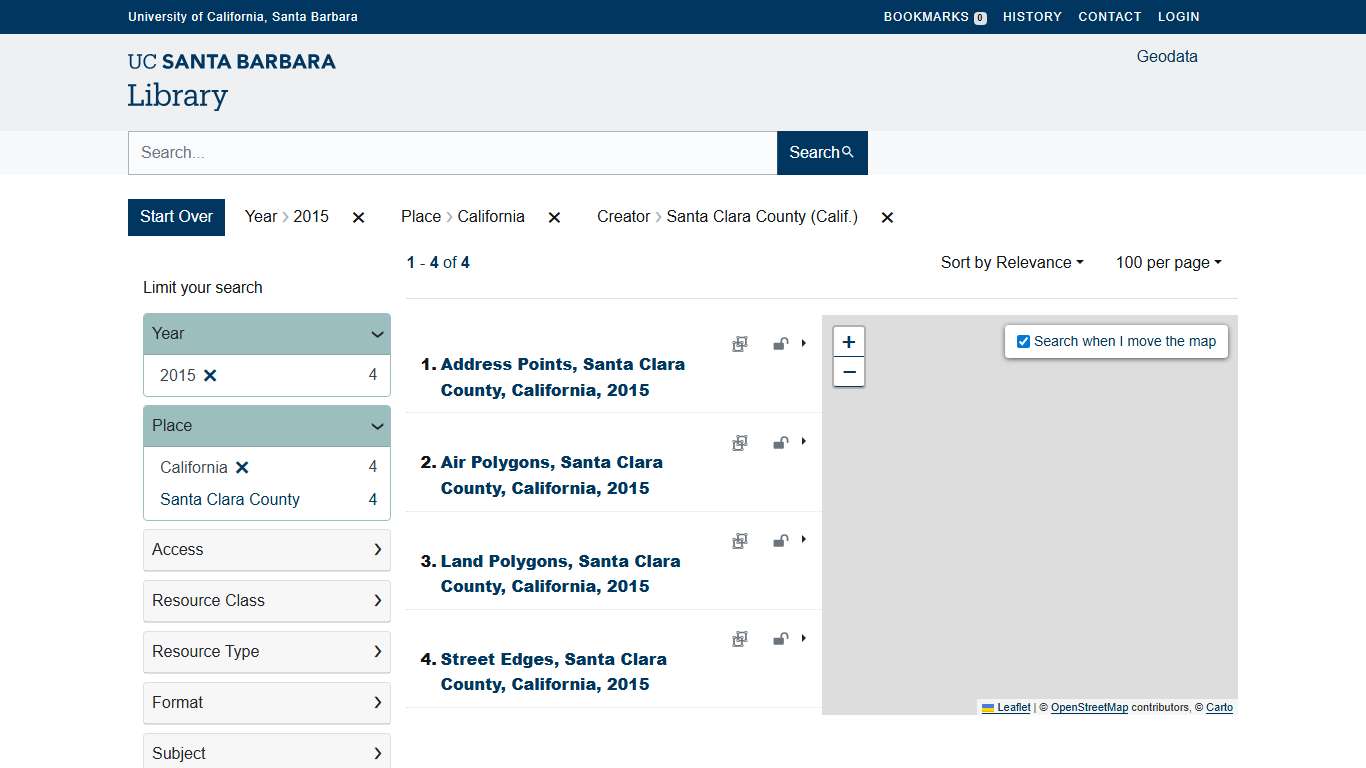Open the Bookmarks menu item

click(934, 17)
